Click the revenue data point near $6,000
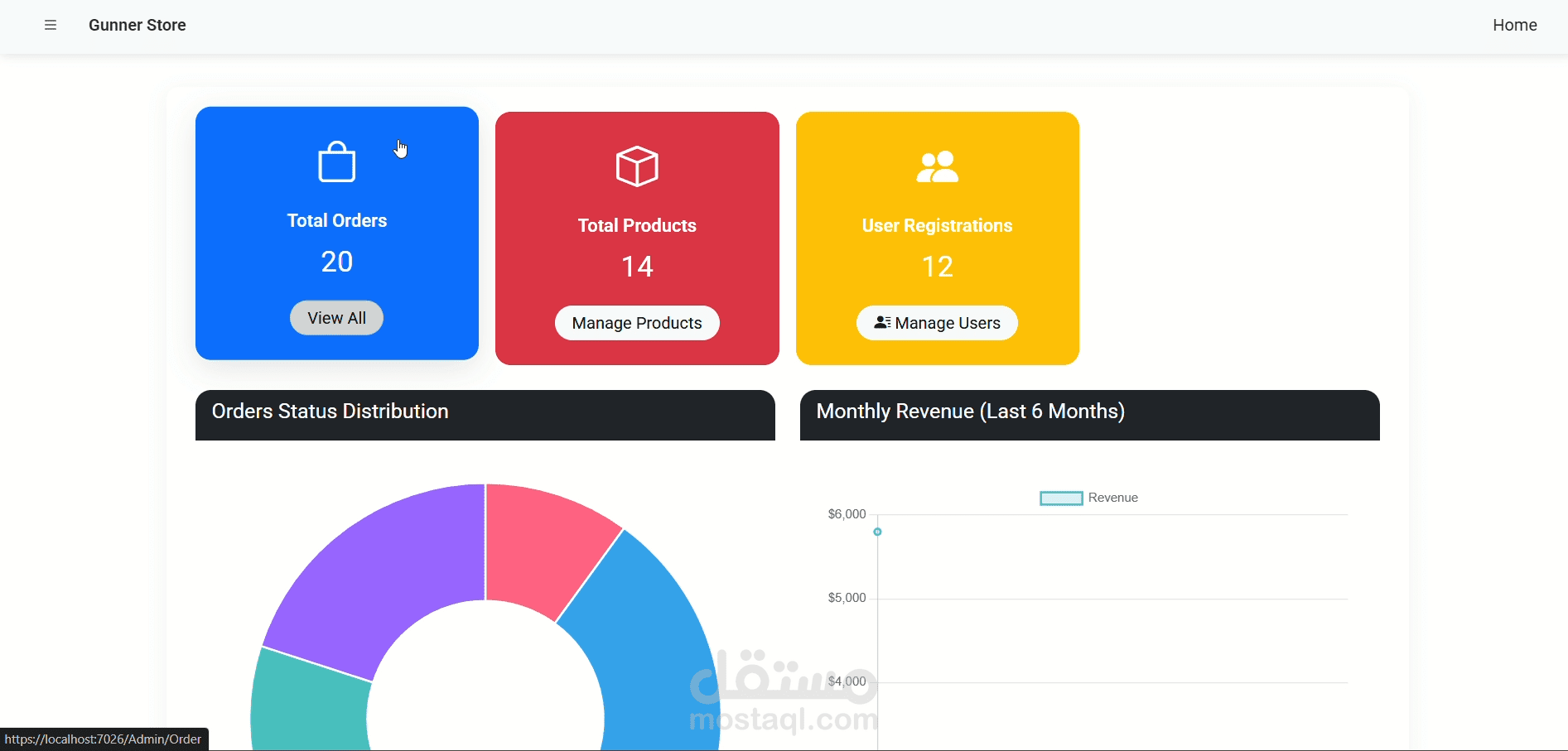The image size is (1568, 751). (x=877, y=532)
